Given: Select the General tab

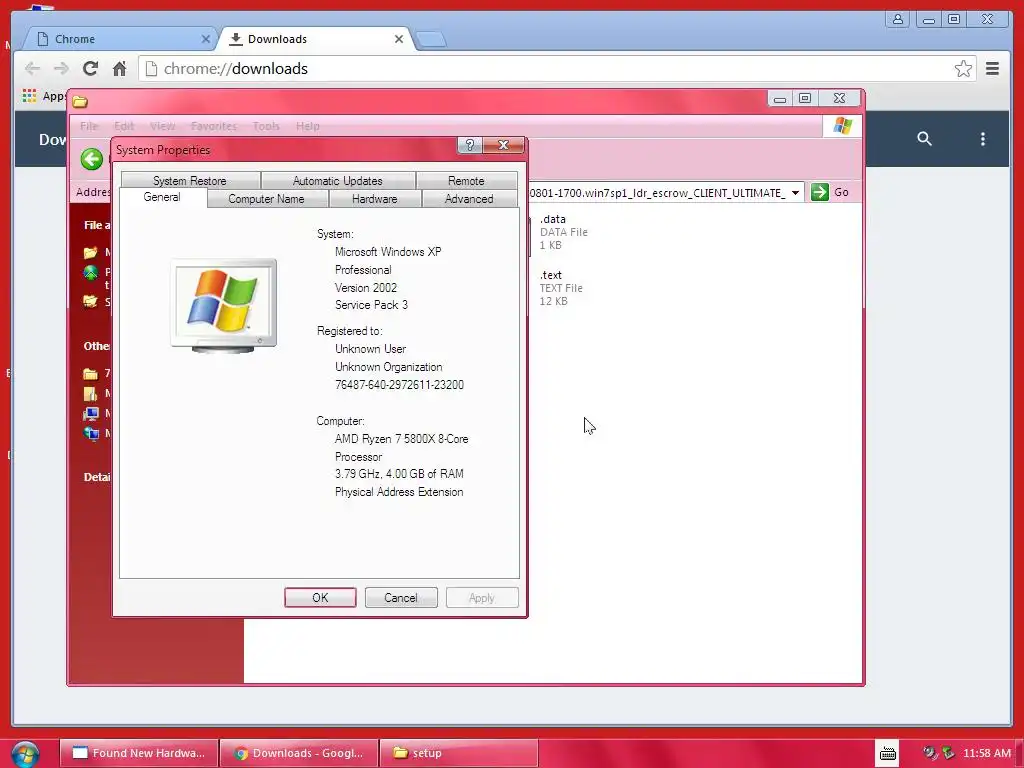Looking at the screenshot, I should point(162,197).
